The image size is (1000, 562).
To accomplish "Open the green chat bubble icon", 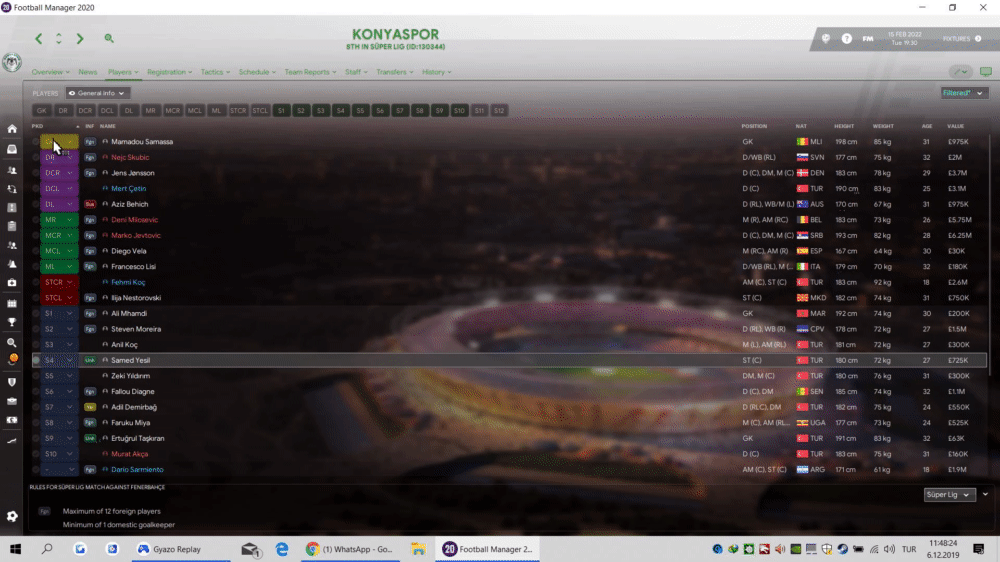I will 985,71.
